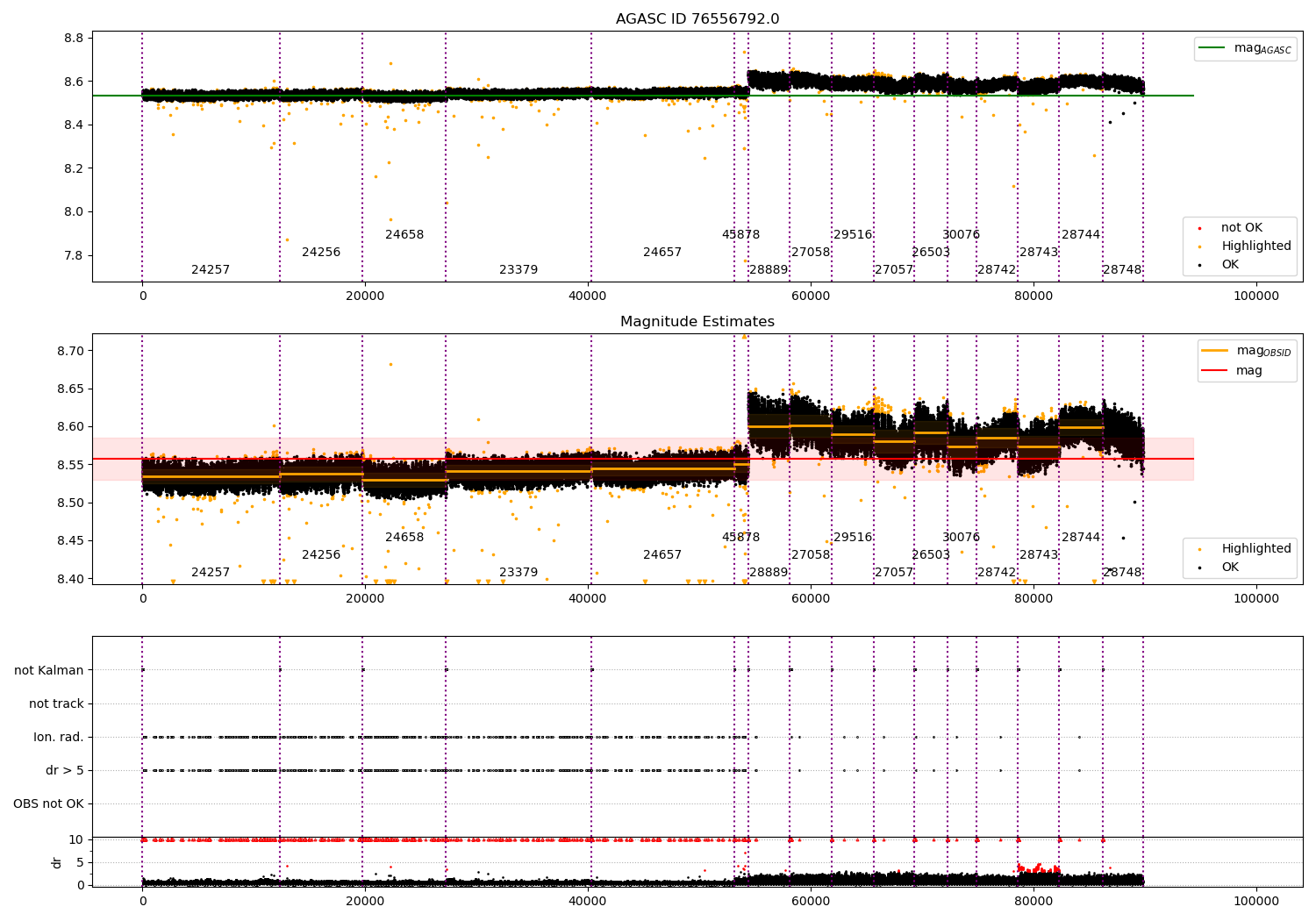The width and height of the screenshot is (1316, 921).
Task: Click the 'not track' axis label
Action: click(x=56, y=703)
